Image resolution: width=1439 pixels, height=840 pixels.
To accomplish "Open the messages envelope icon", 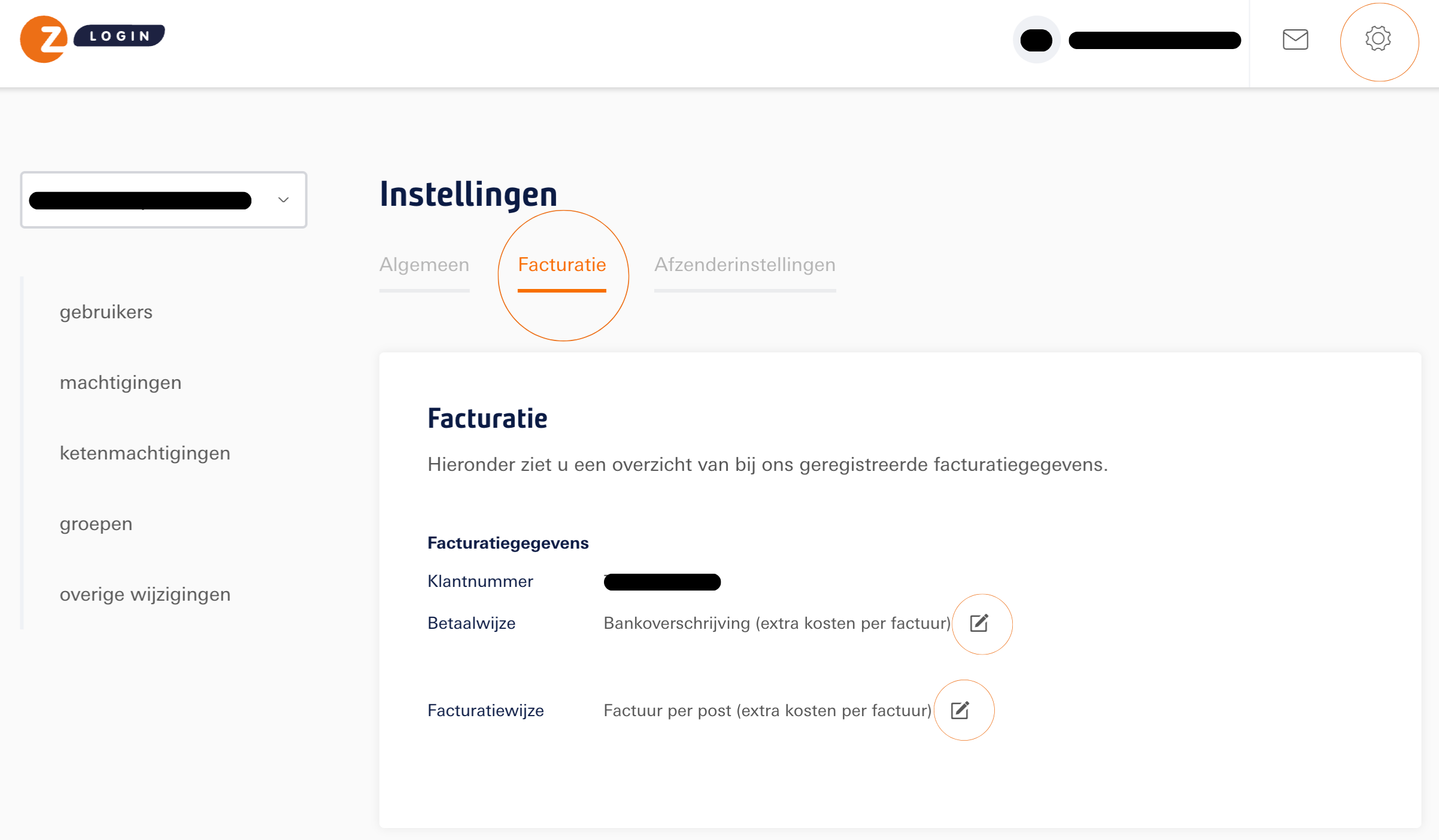I will (1295, 39).
